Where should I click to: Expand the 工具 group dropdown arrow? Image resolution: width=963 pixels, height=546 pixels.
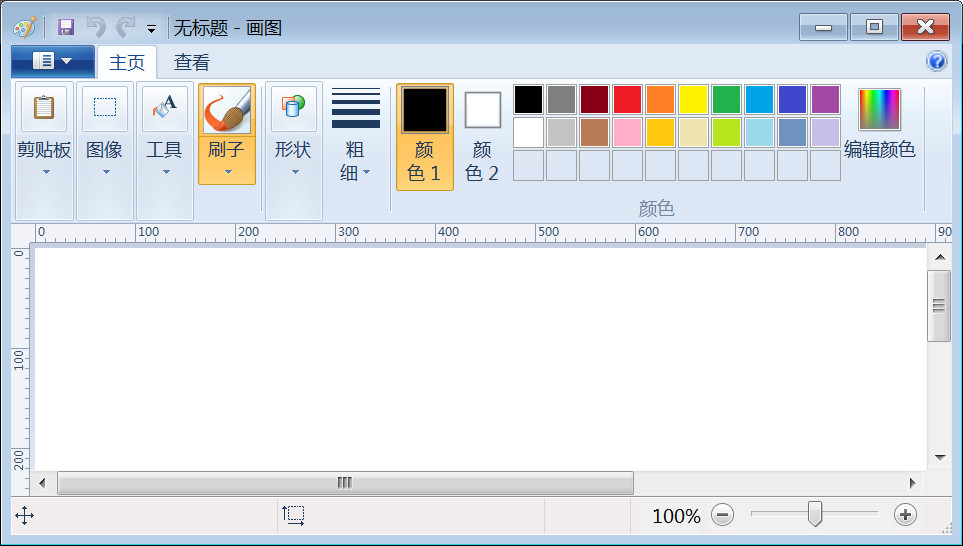point(166,172)
